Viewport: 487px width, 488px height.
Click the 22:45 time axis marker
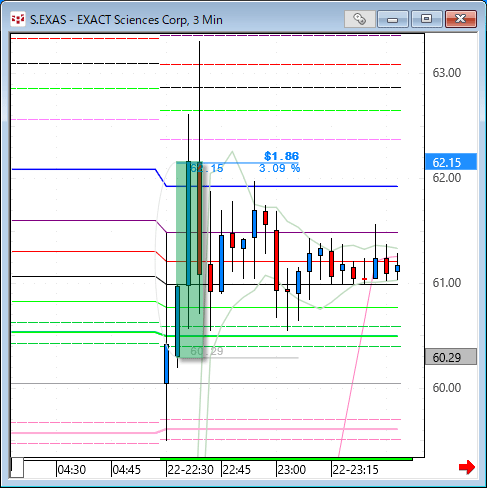(x=236, y=470)
